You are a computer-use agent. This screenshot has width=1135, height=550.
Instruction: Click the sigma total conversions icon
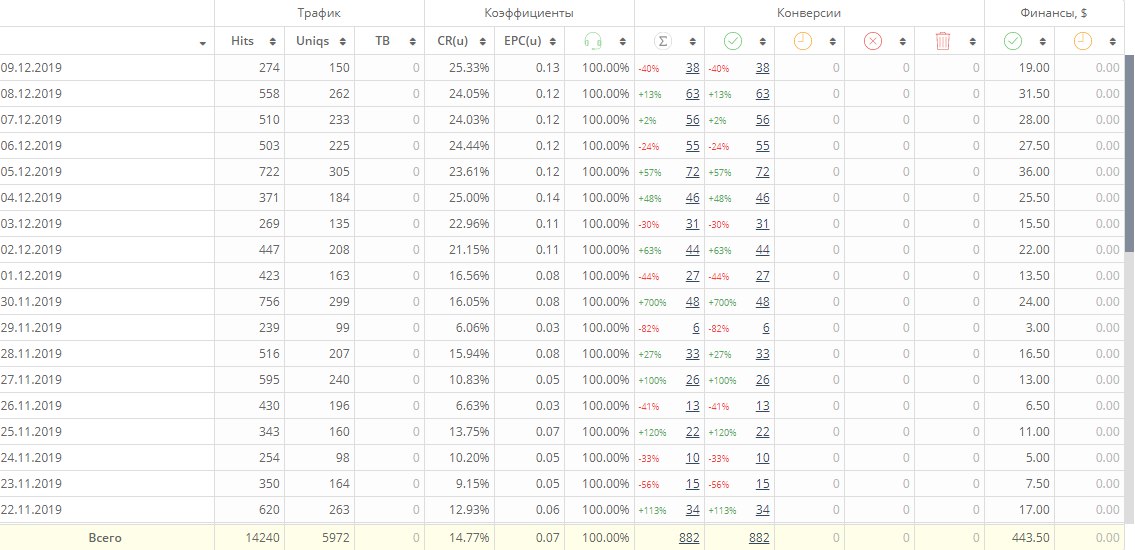[x=662, y=41]
